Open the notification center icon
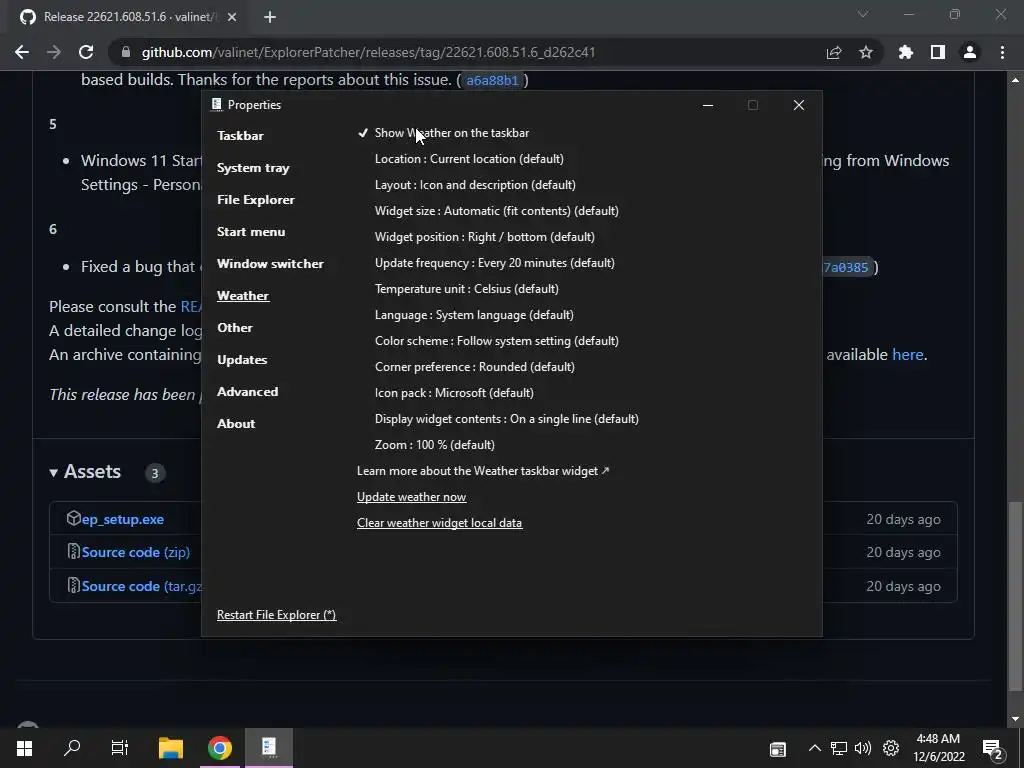Image resolution: width=1024 pixels, height=768 pixels. 992,750
